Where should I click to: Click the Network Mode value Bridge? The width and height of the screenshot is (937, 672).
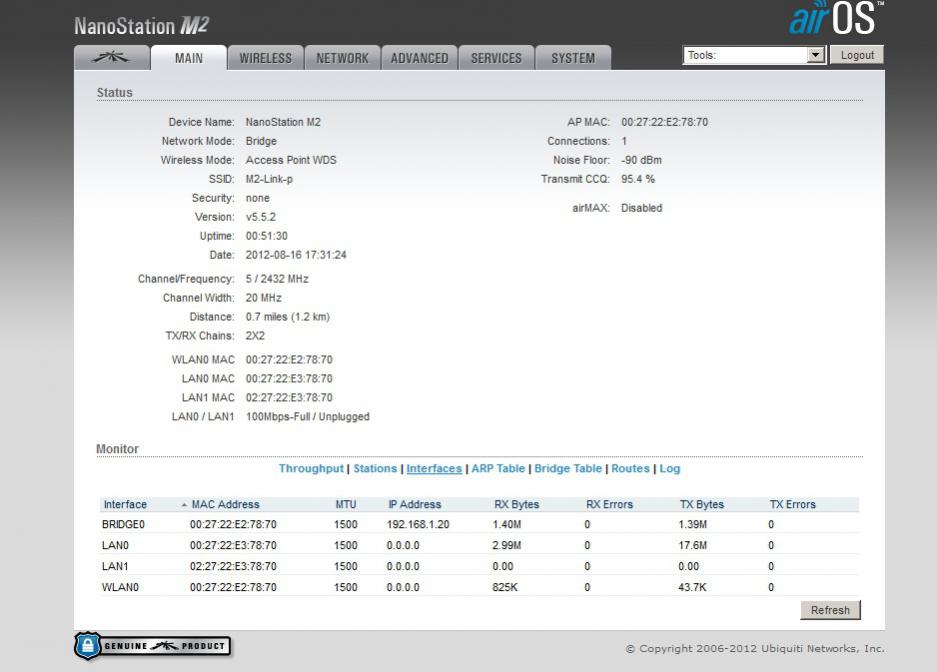pyautogui.click(x=261, y=141)
